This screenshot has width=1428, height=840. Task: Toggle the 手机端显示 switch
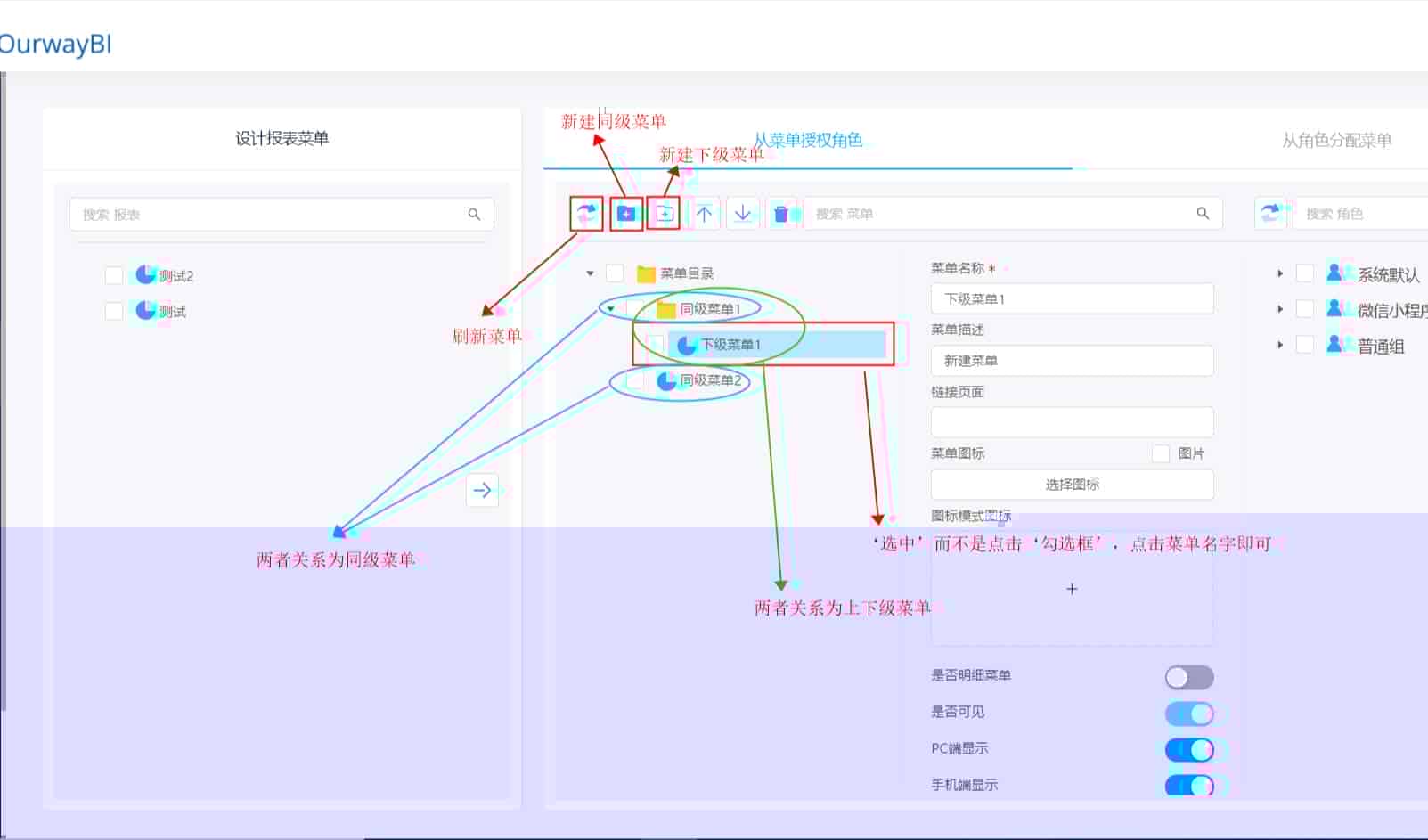click(x=1189, y=786)
